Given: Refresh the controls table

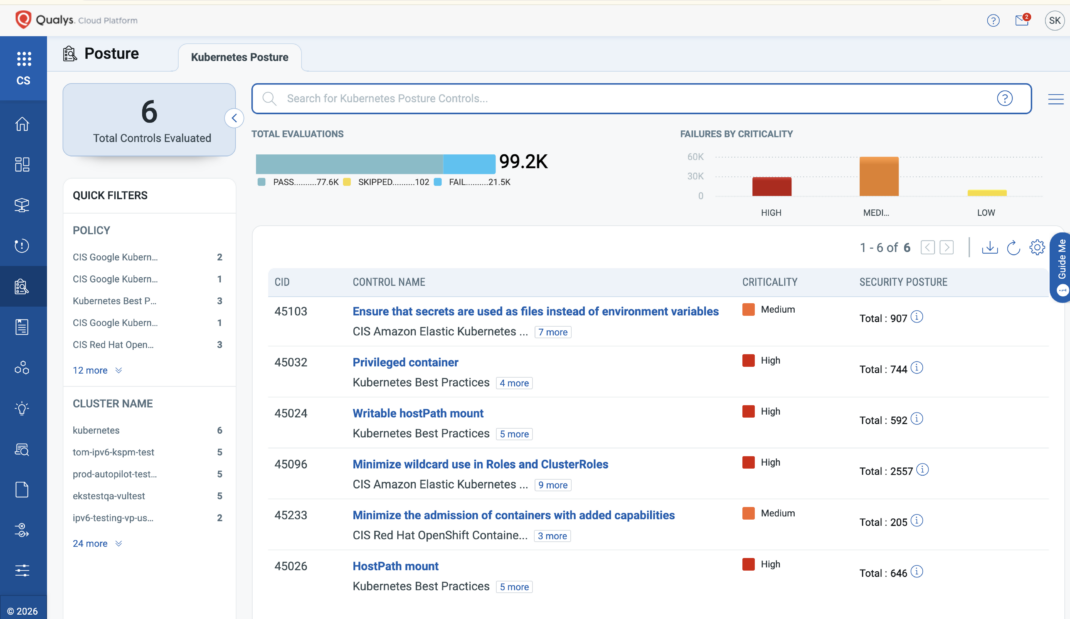Looking at the screenshot, I should (1013, 247).
